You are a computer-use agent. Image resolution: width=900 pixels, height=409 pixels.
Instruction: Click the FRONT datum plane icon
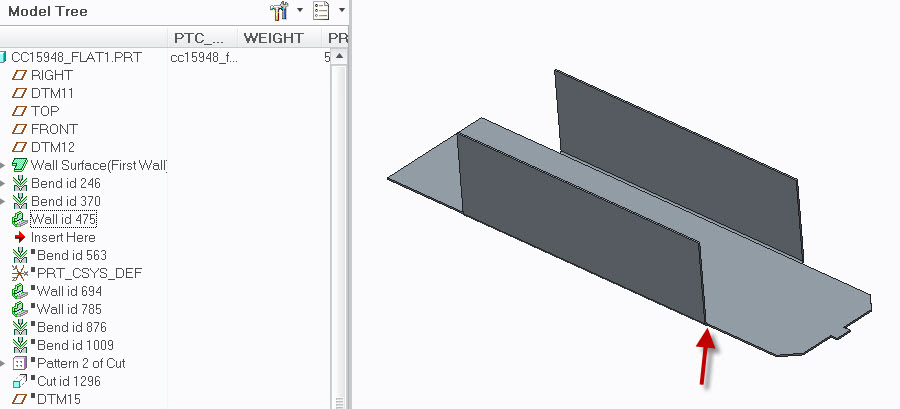(x=20, y=129)
